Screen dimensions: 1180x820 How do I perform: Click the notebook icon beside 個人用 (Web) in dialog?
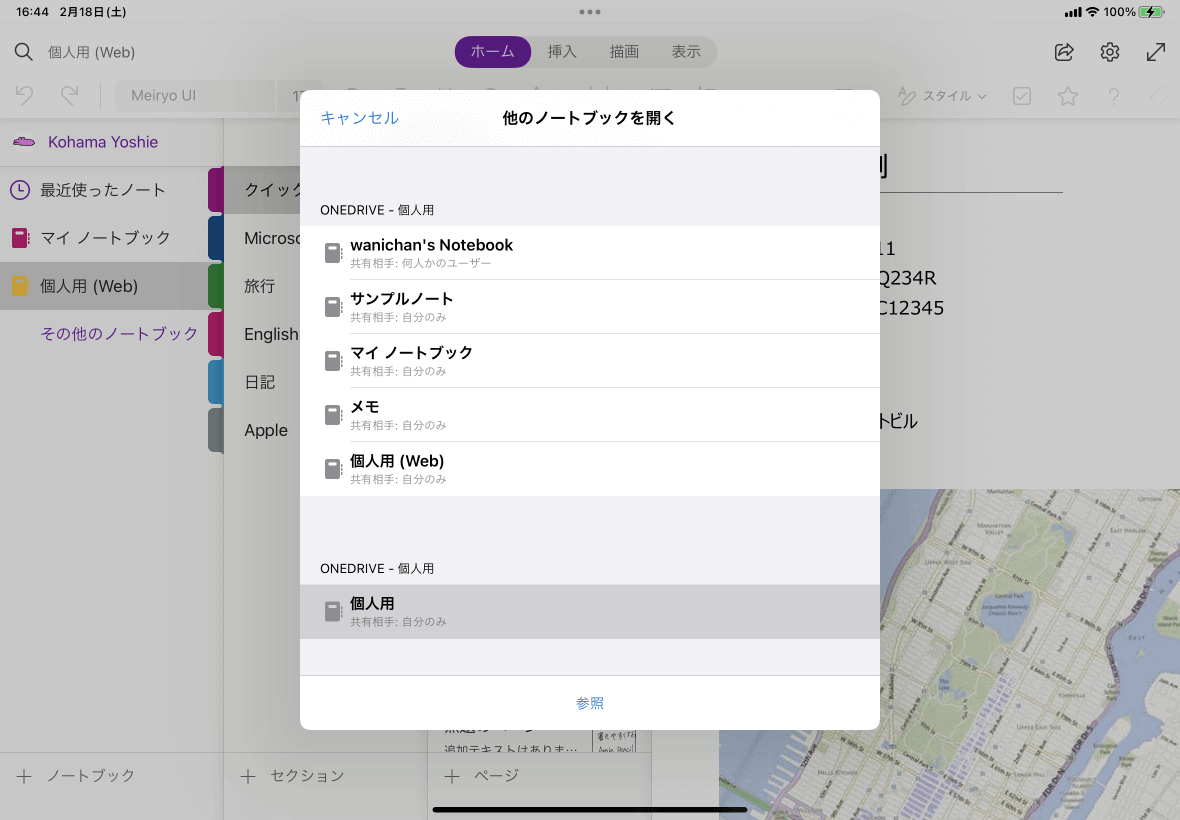(333, 469)
